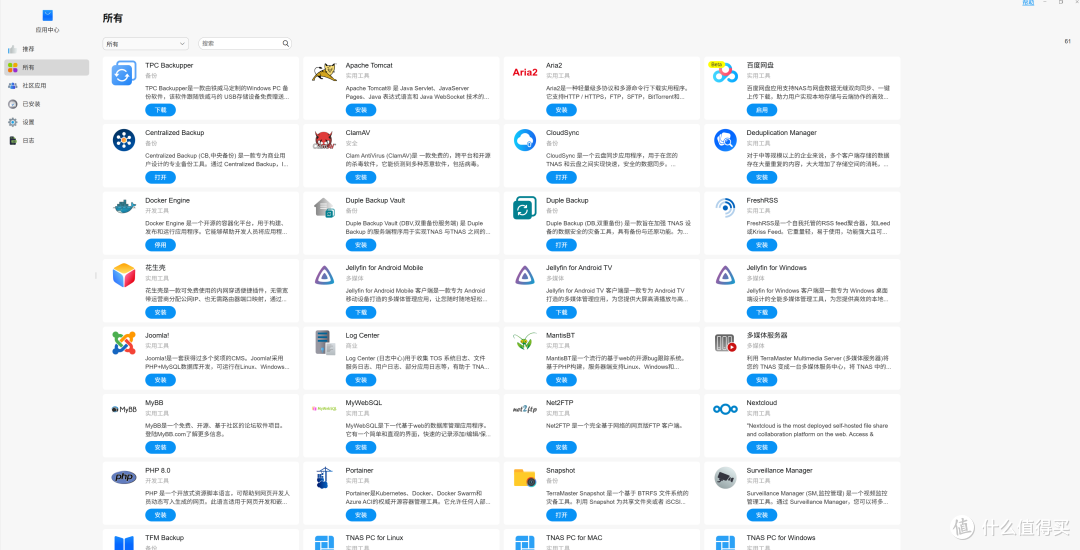
Task: Click 启用 button for 百度网盘
Action: click(762, 110)
